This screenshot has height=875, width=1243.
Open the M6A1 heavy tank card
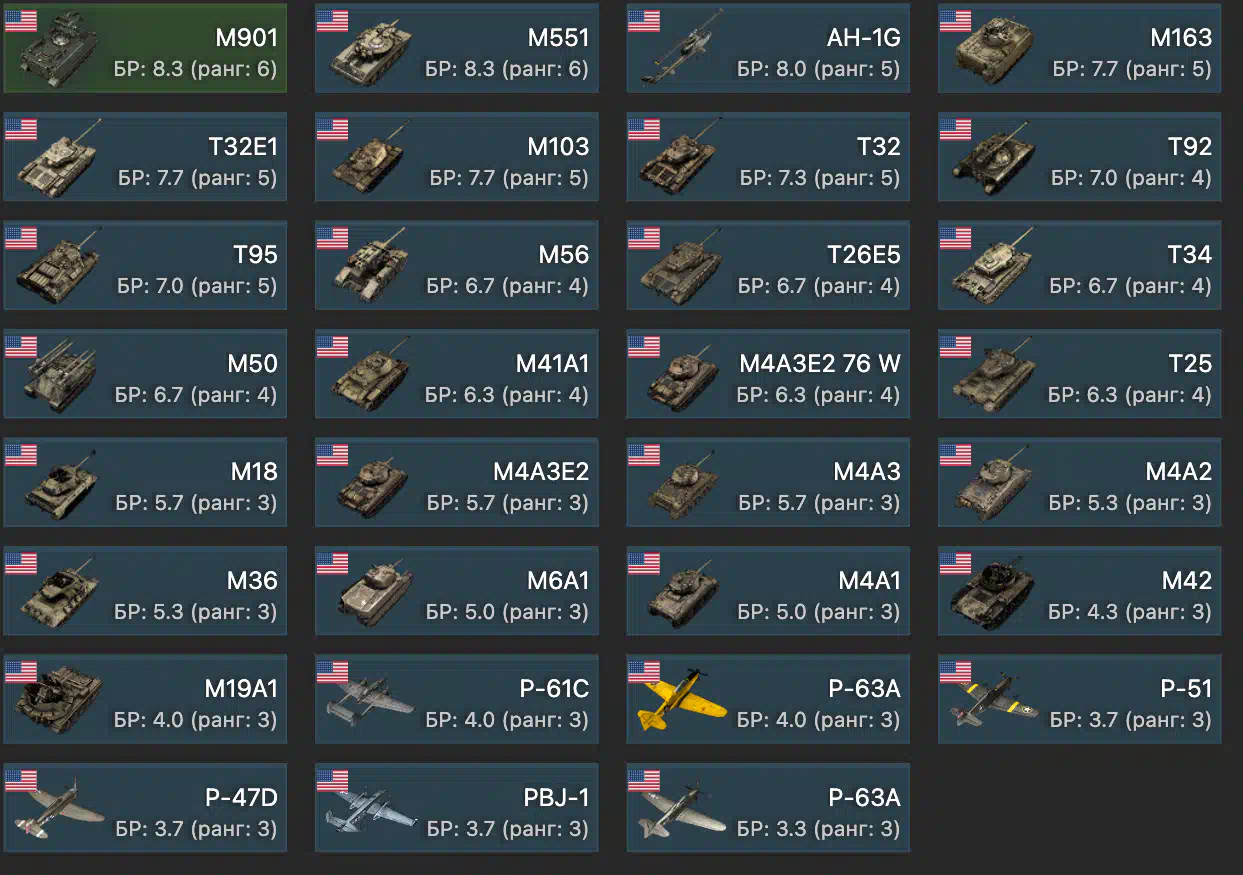(x=457, y=590)
